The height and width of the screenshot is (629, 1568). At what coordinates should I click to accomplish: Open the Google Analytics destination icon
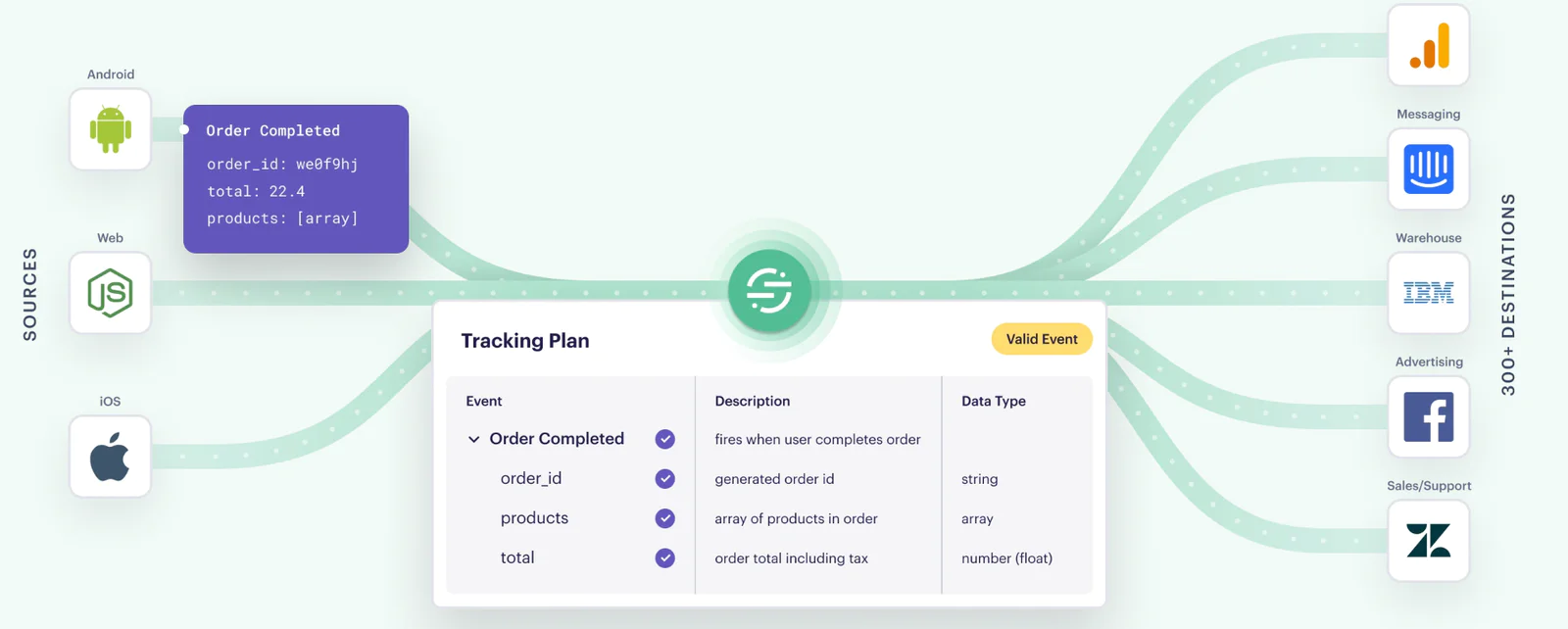tap(1429, 46)
